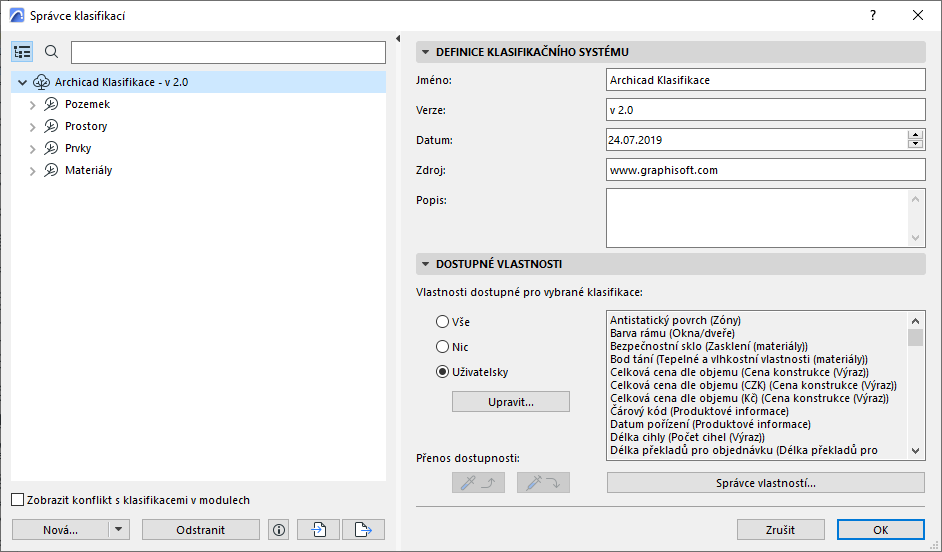The width and height of the screenshot is (942, 552).
Task: Click the Zrušit button
Action: pyautogui.click(x=780, y=530)
